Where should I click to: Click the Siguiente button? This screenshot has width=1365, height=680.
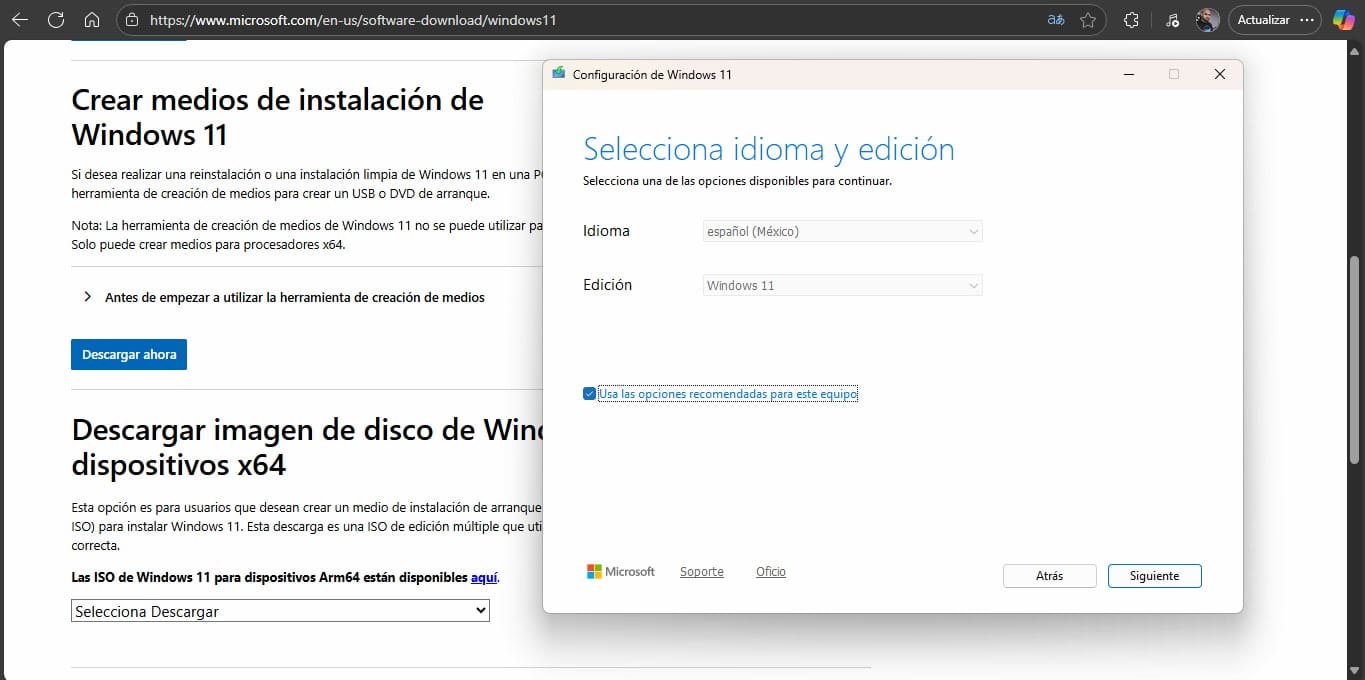coord(1154,576)
